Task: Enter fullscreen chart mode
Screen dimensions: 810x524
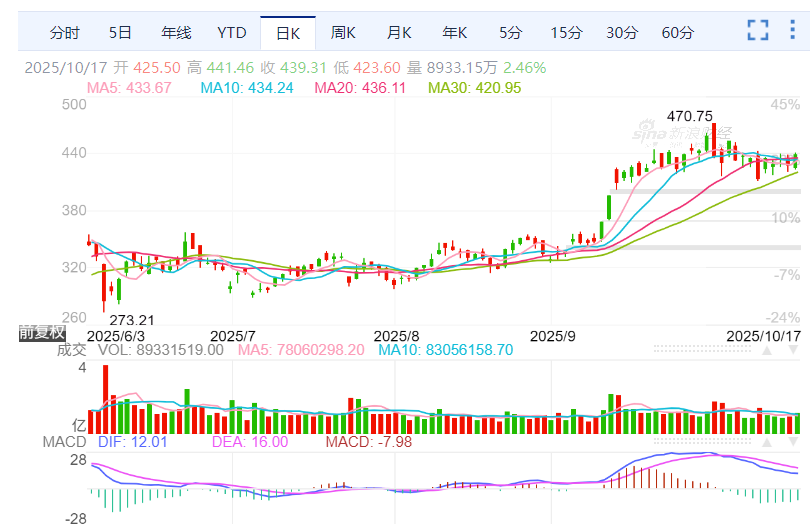Action: point(758,30)
